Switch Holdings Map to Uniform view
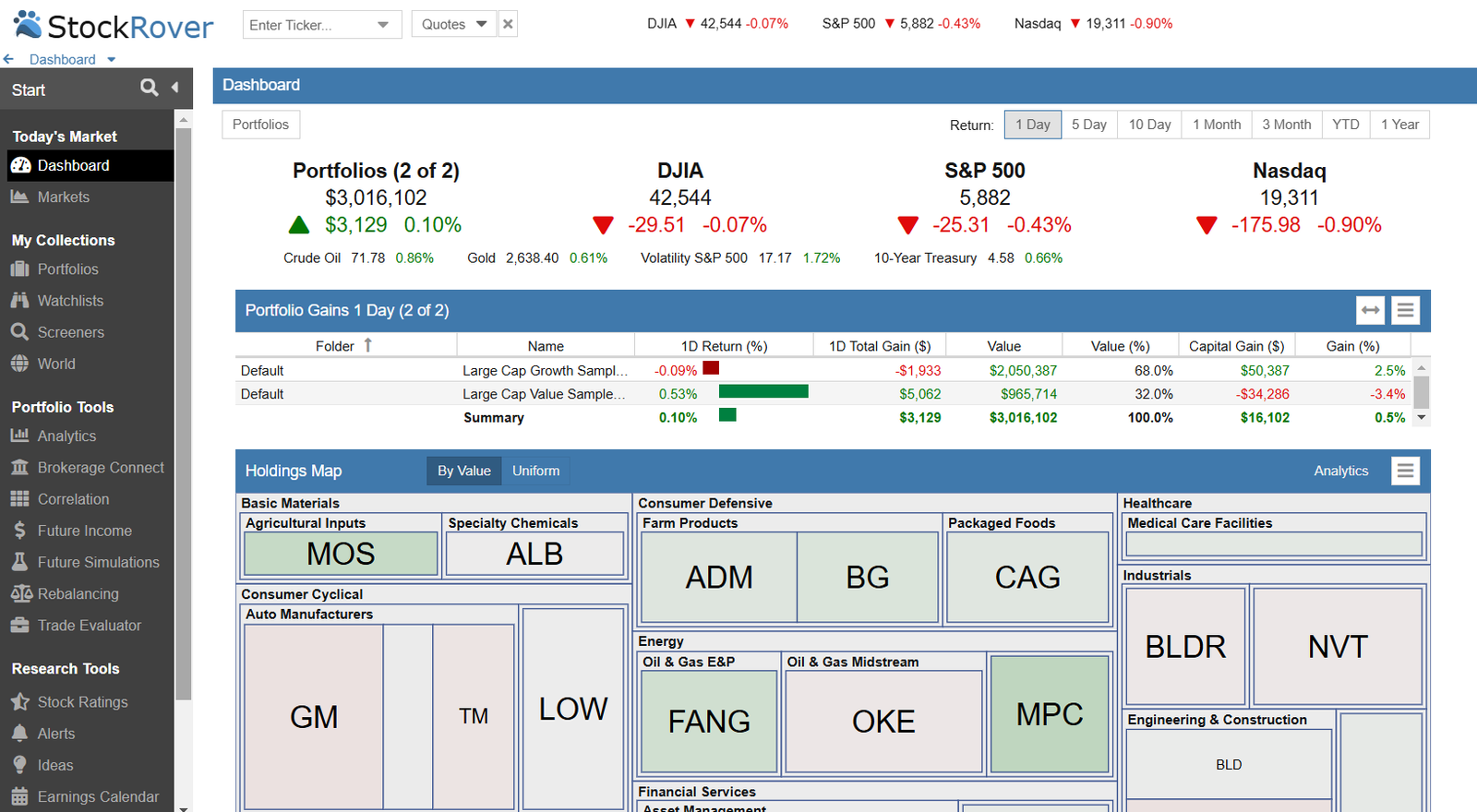This screenshot has width=1477, height=812. coord(535,471)
